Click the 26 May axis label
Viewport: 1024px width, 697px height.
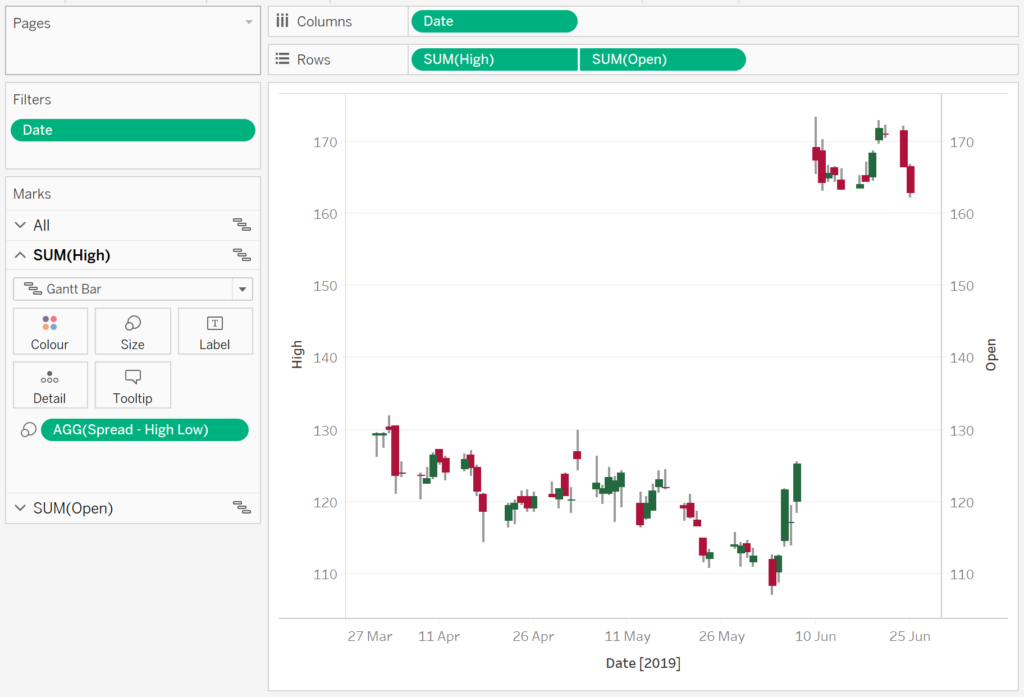(x=722, y=636)
